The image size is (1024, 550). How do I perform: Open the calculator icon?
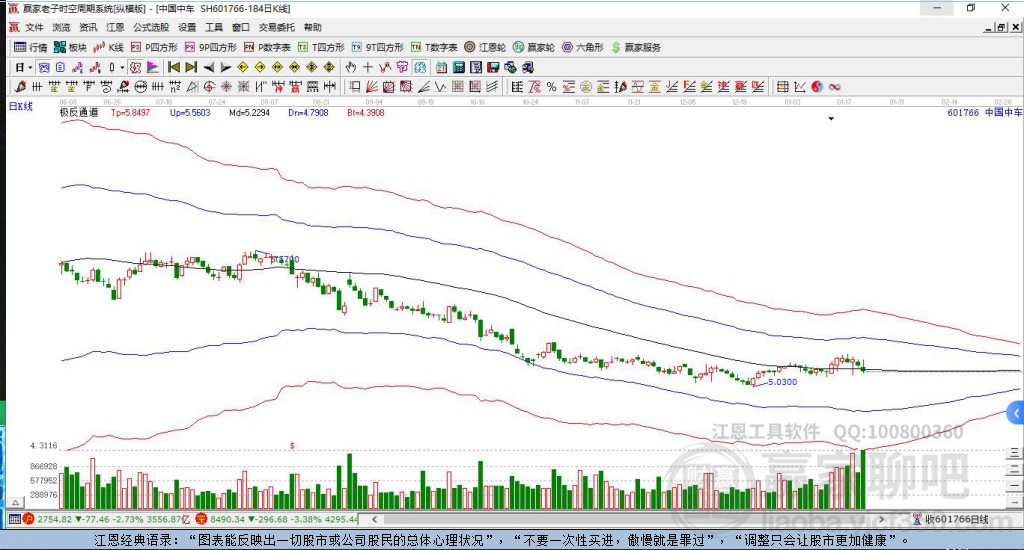click(458, 67)
